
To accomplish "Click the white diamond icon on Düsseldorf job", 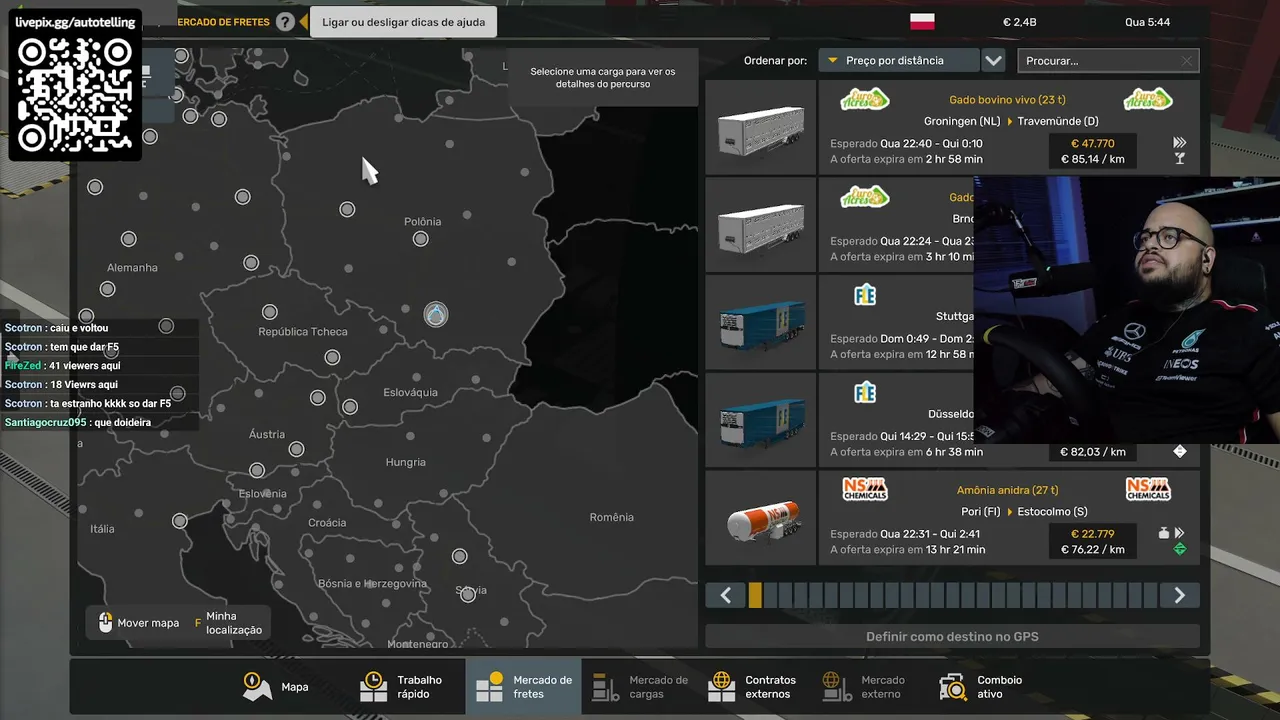I will click(x=1180, y=452).
